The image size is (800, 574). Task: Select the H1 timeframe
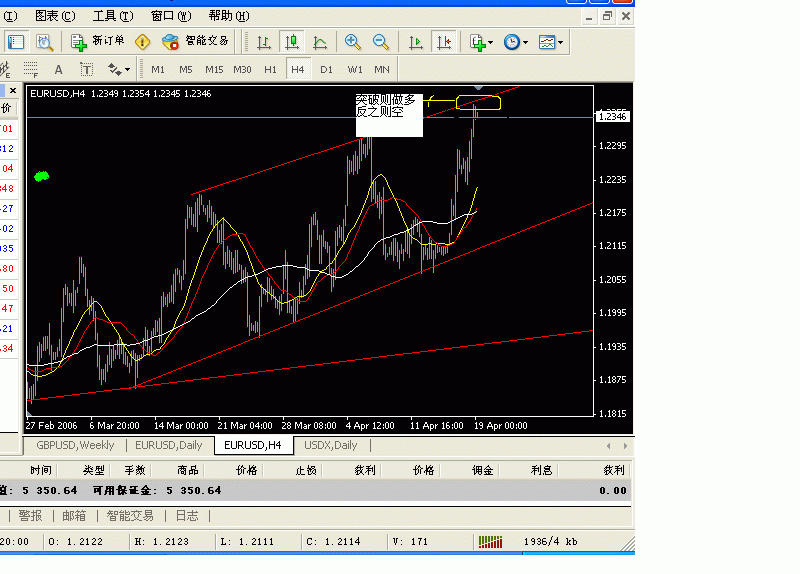270,69
